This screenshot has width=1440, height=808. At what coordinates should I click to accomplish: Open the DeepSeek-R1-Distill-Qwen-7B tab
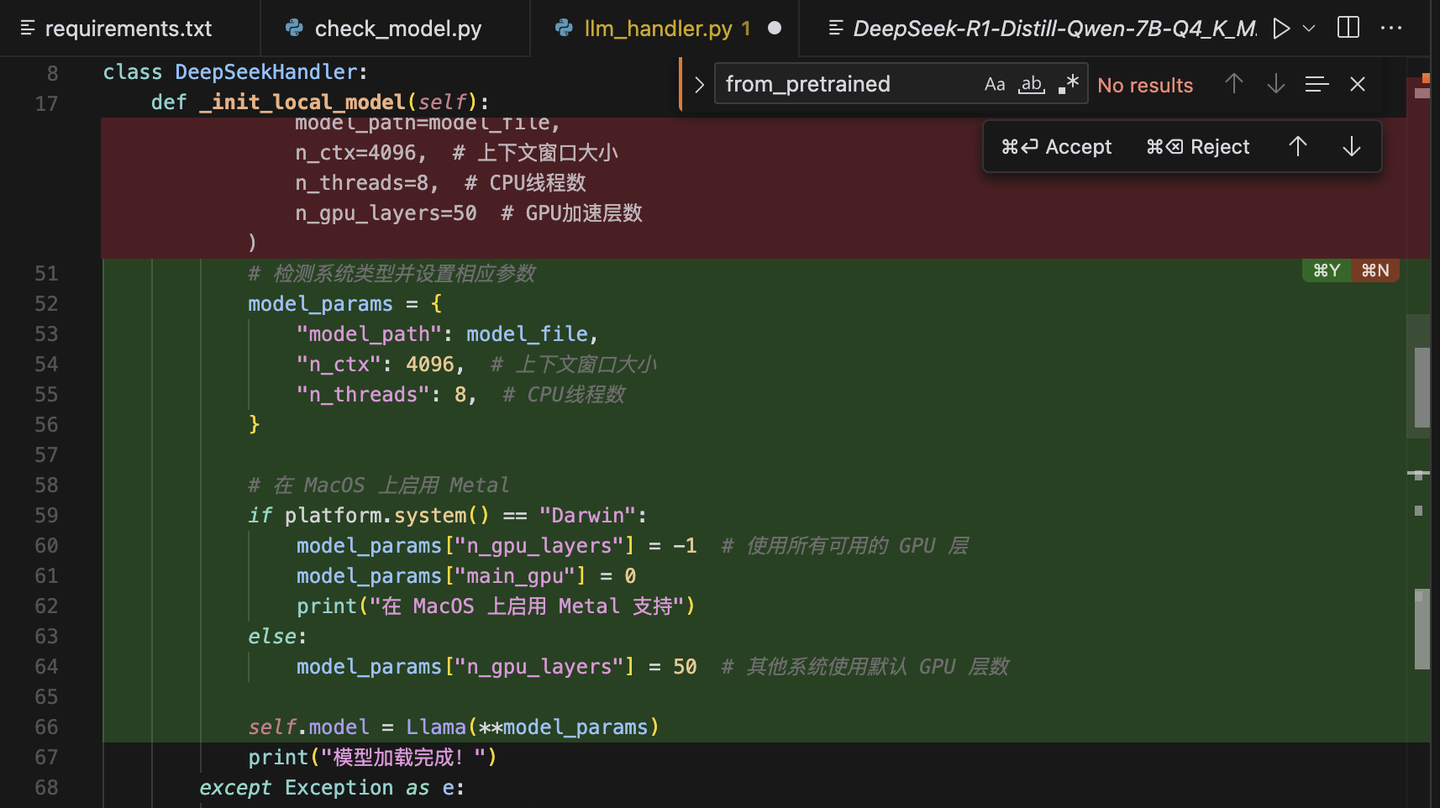pos(1043,28)
